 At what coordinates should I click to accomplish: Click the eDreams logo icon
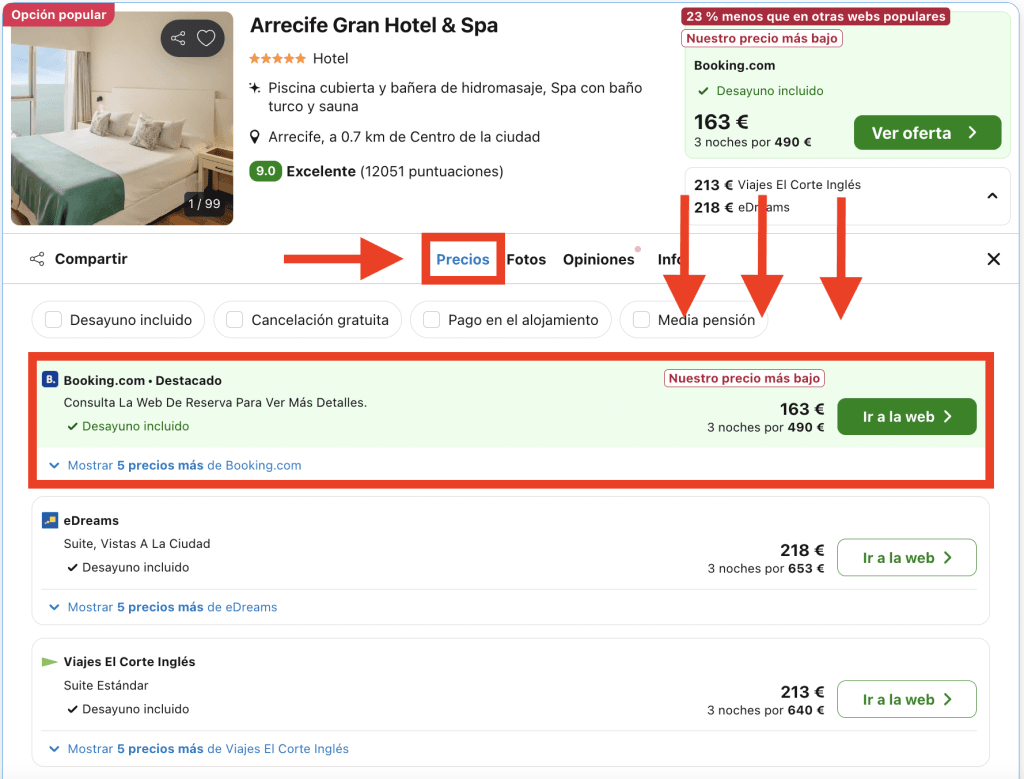click(50, 521)
